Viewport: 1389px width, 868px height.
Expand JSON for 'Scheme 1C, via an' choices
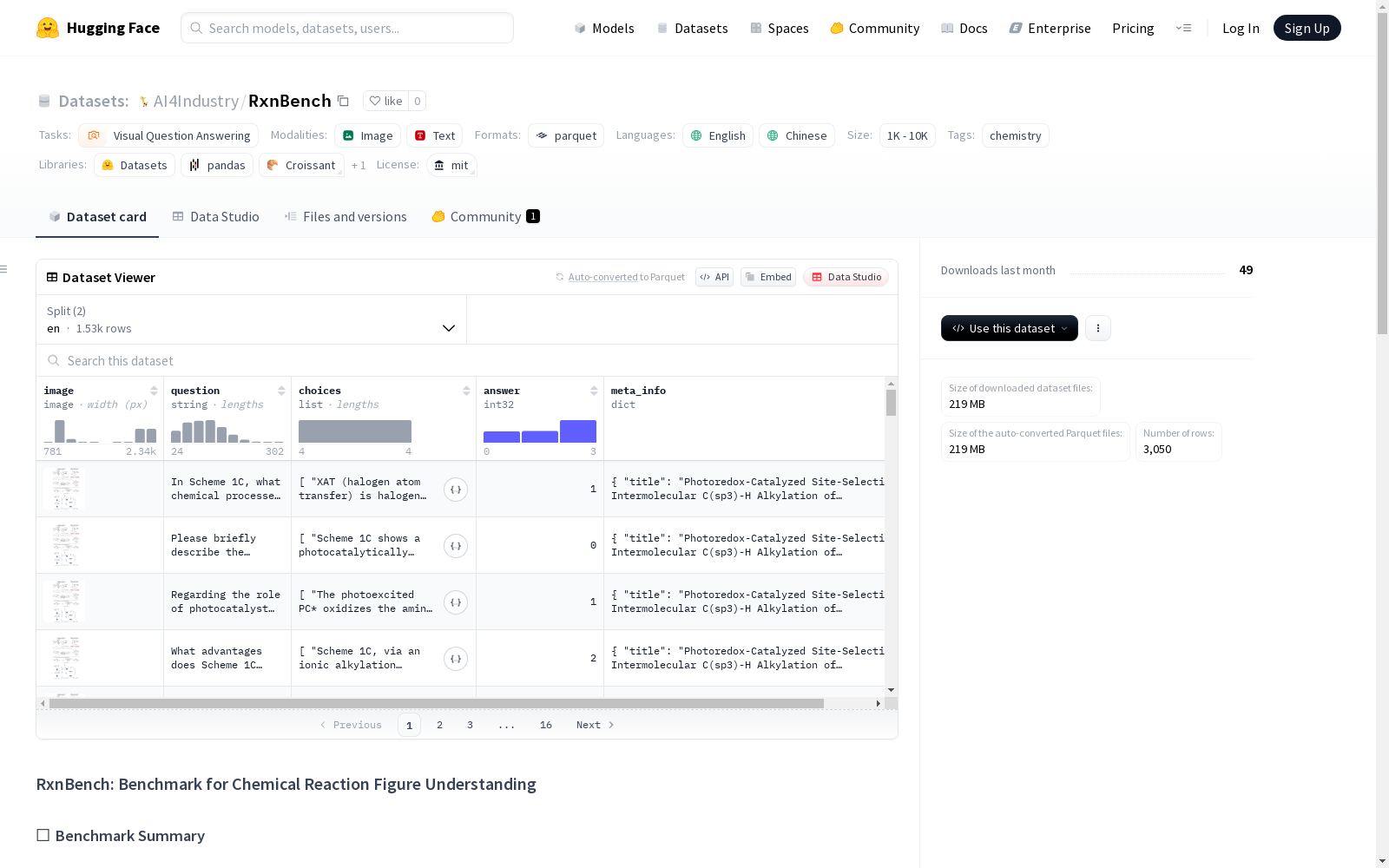coord(456,659)
